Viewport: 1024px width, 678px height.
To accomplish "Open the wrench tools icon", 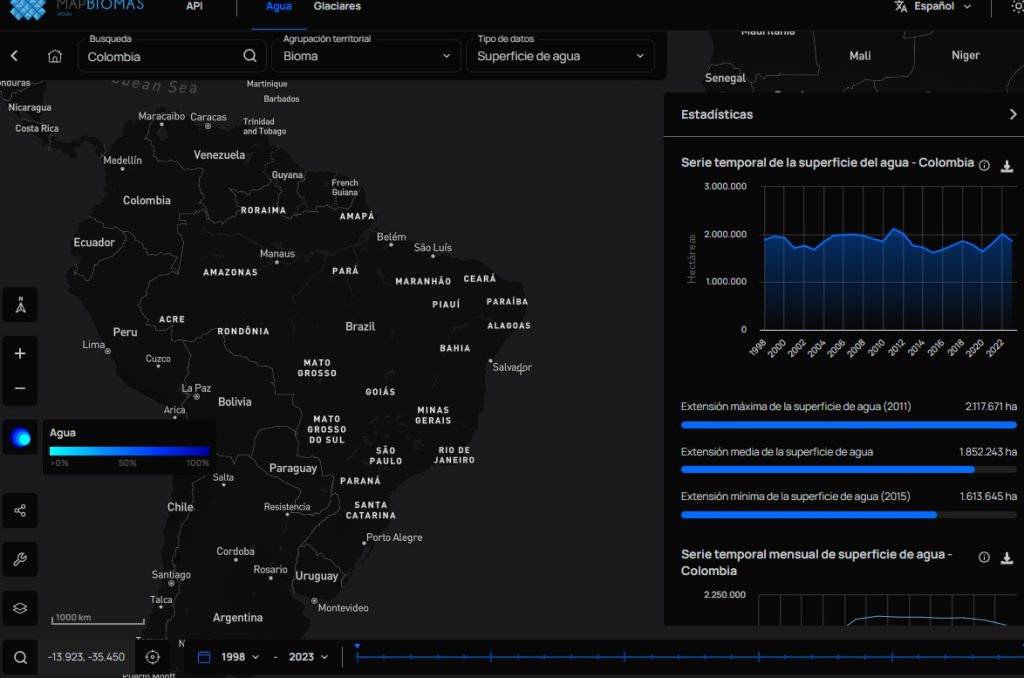I will (20, 559).
